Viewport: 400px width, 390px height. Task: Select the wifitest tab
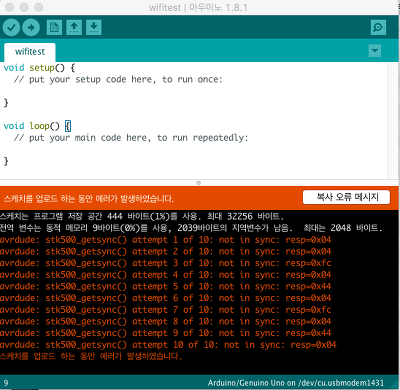coord(30,52)
